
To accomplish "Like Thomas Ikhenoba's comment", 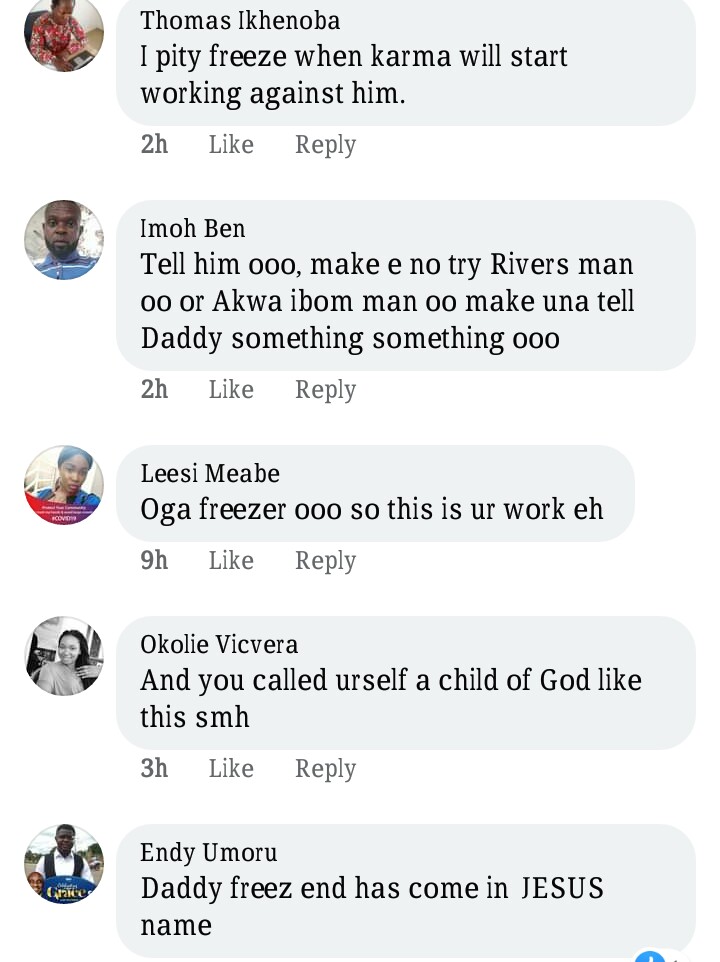I will click(231, 144).
